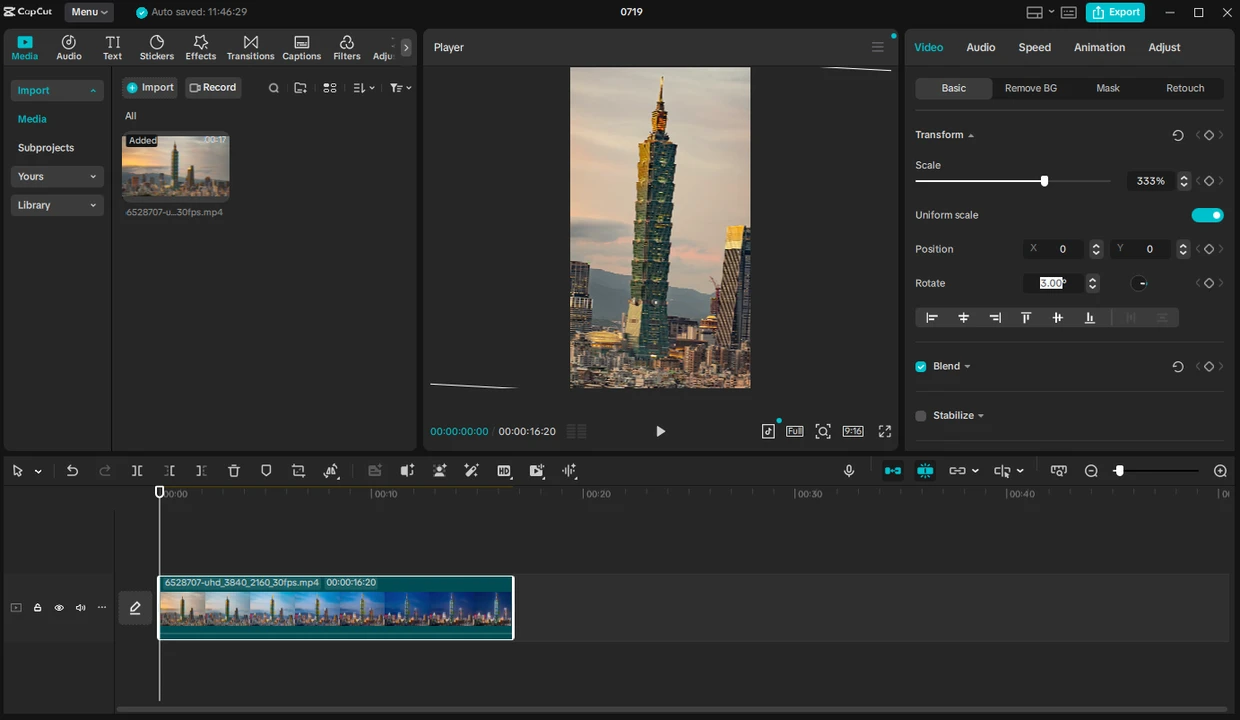Switch to the Speed tab
The width and height of the screenshot is (1240, 720).
[x=1034, y=47]
